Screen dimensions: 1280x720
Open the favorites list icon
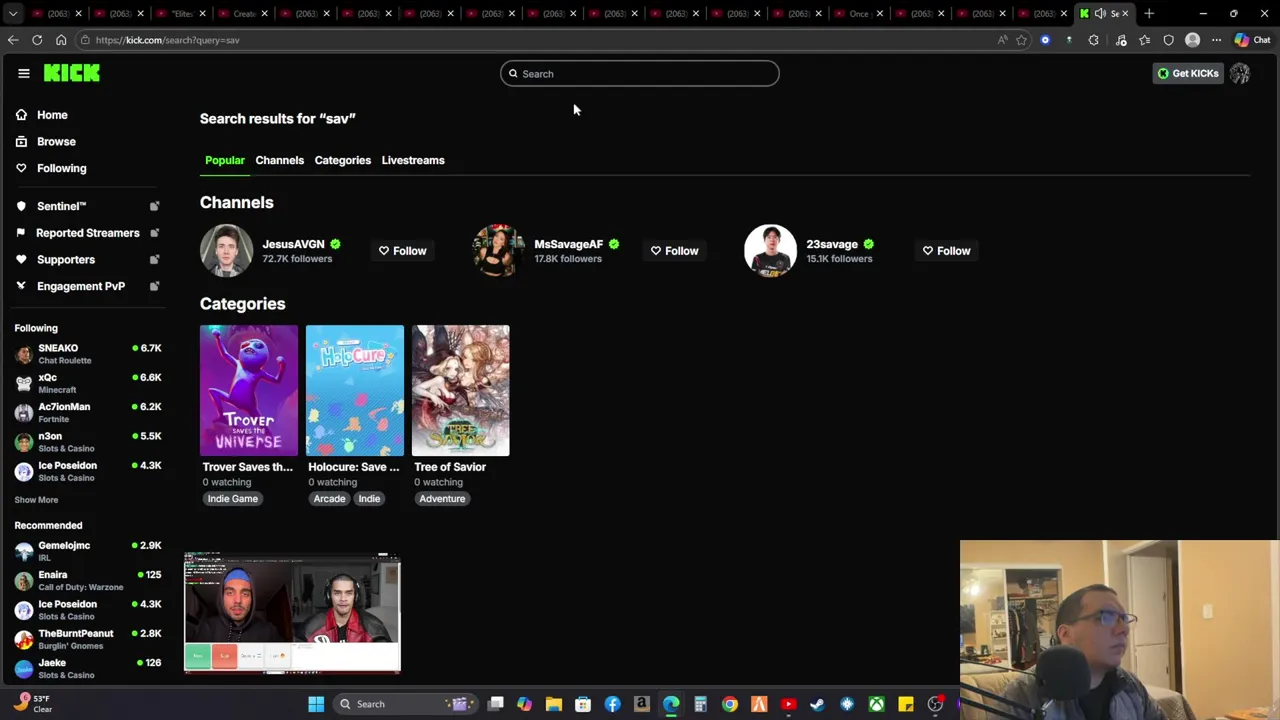tap(1145, 40)
